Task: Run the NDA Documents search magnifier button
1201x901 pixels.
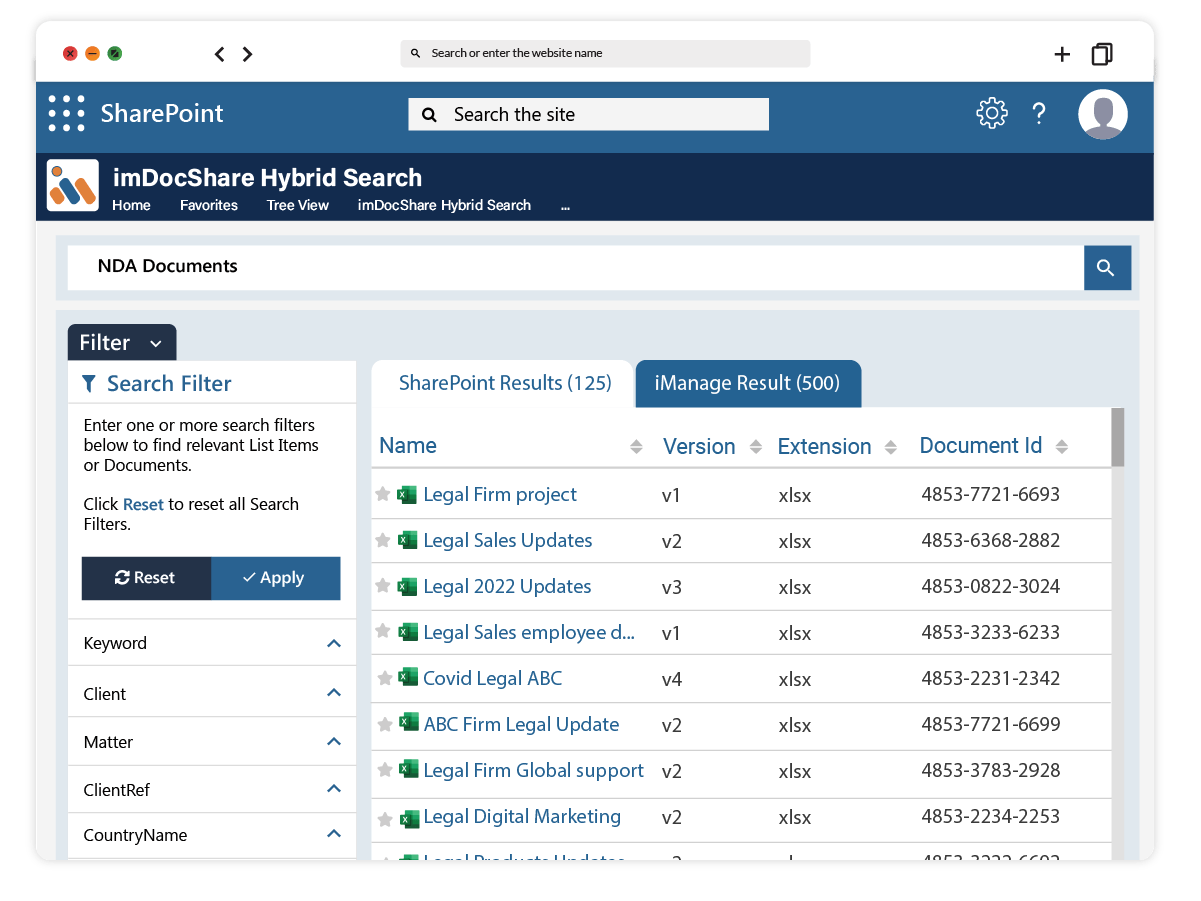Action: click(x=1107, y=267)
